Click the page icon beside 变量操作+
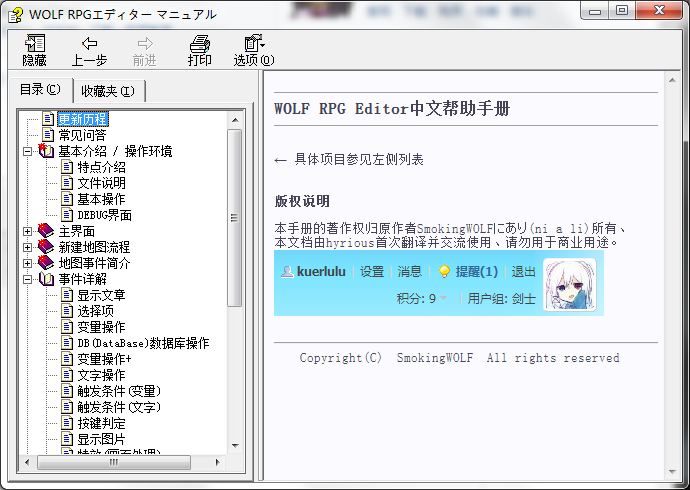The image size is (690, 490). [x=67, y=359]
